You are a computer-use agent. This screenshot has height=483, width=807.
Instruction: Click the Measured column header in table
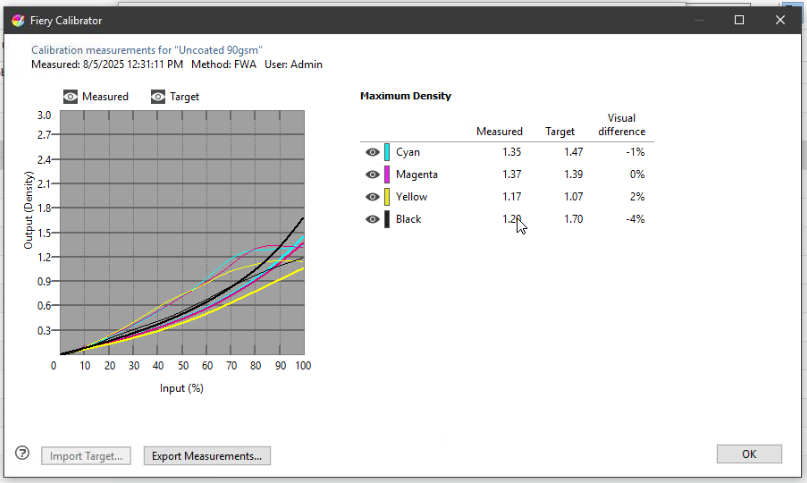coord(499,132)
